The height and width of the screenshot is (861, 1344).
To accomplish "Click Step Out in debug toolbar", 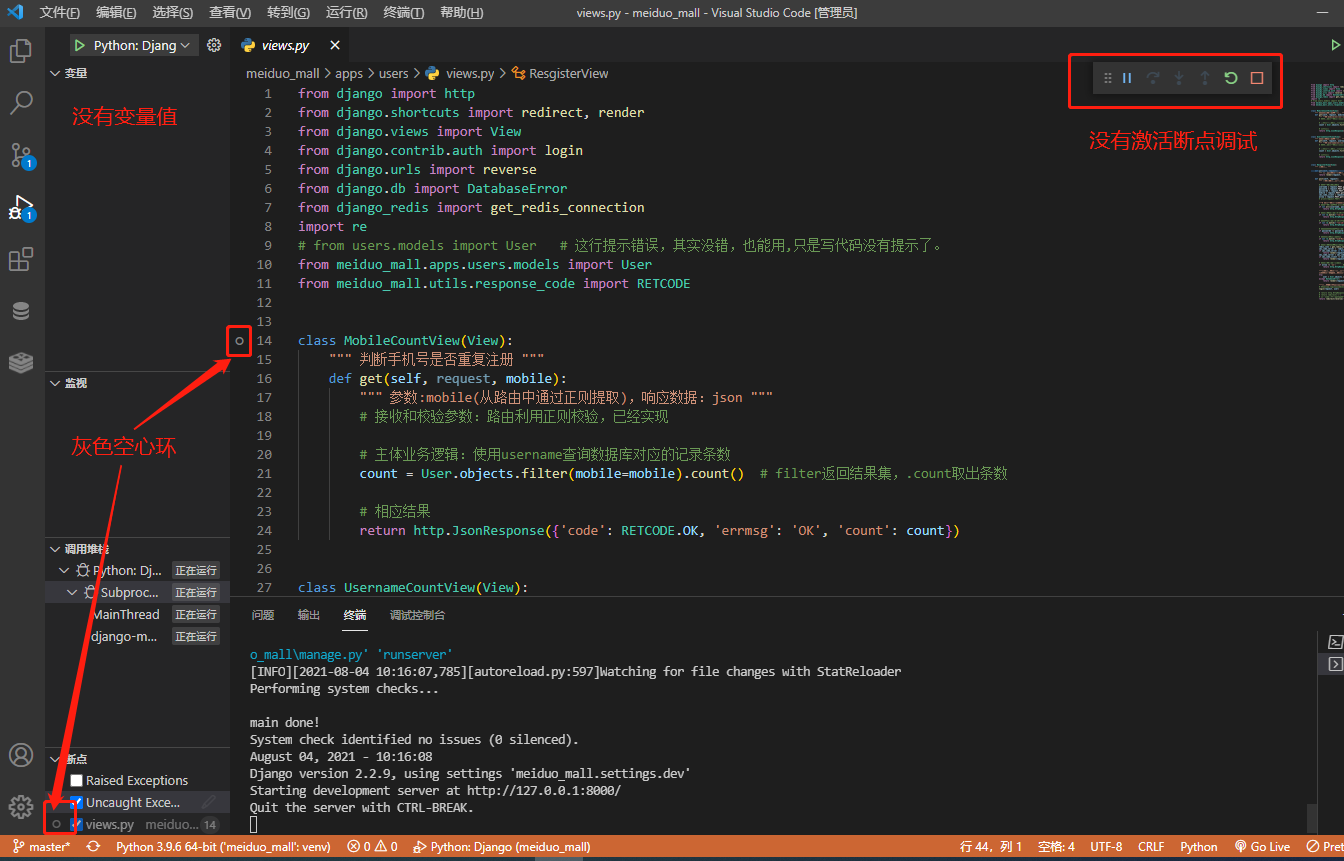I will point(1205,78).
